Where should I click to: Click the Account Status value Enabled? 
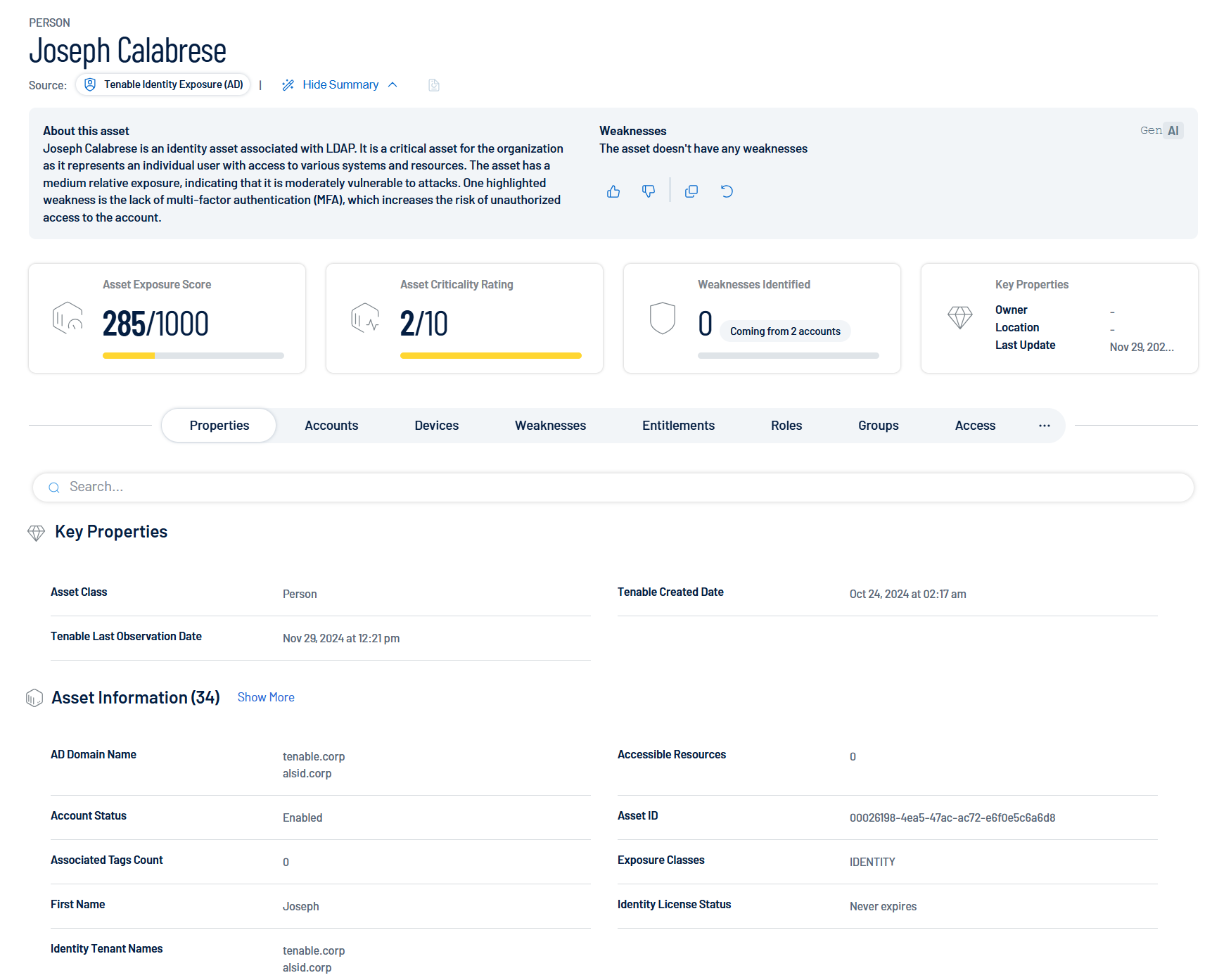pyautogui.click(x=302, y=818)
